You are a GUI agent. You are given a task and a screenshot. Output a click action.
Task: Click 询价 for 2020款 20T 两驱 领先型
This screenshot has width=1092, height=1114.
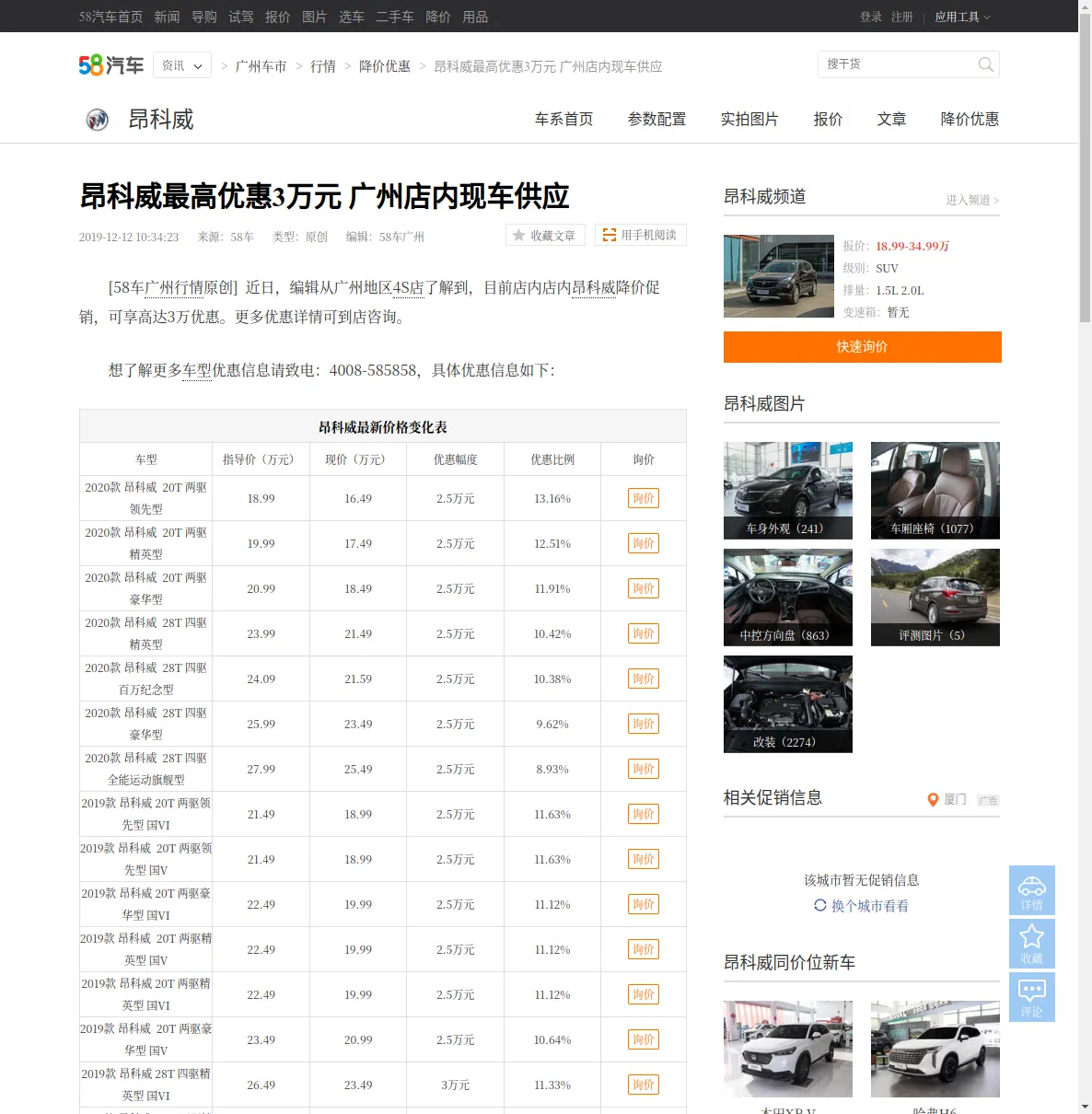[644, 498]
